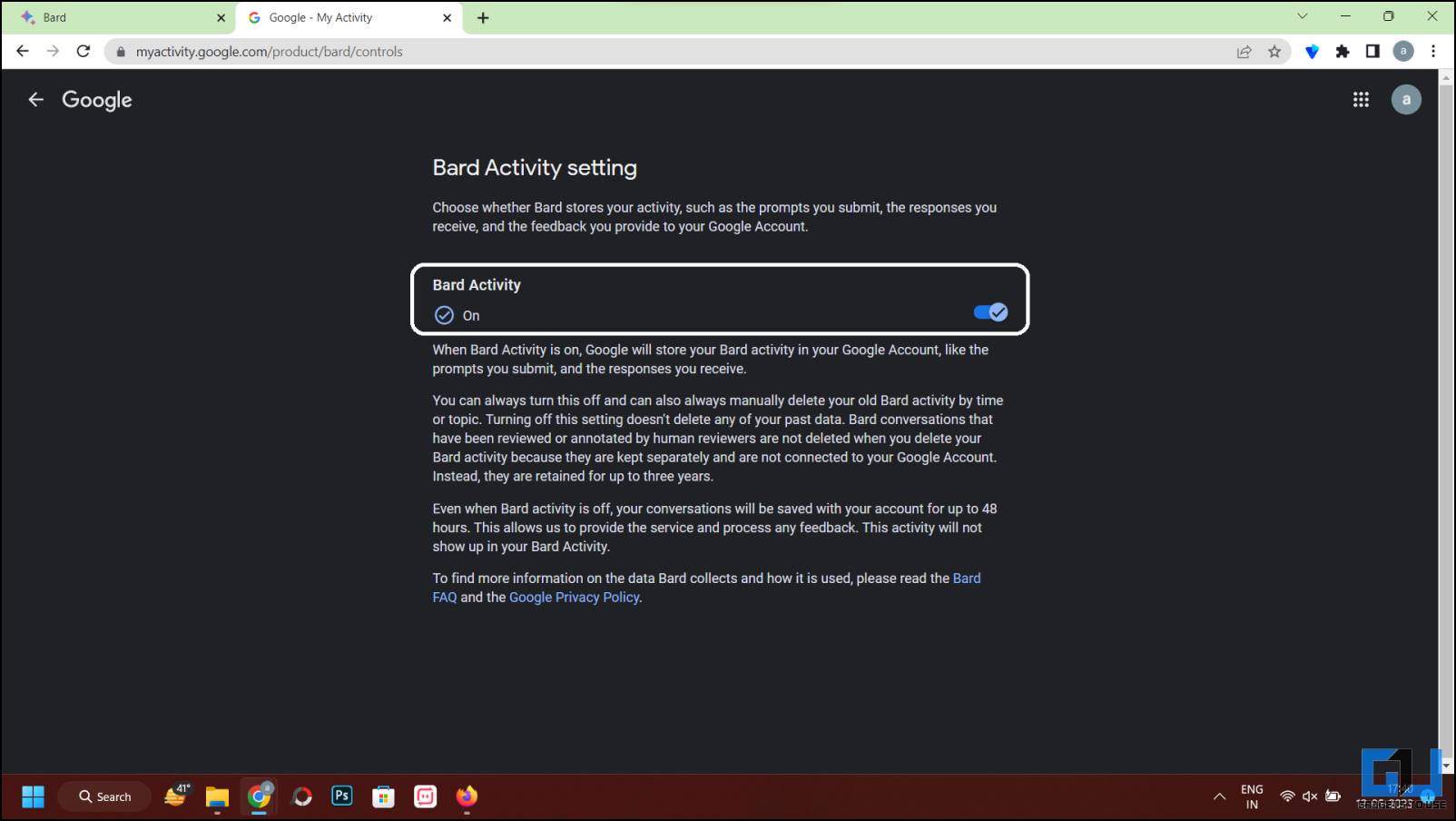Launch Photoshop from the taskbar
The image size is (1456, 821).
click(342, 796)
